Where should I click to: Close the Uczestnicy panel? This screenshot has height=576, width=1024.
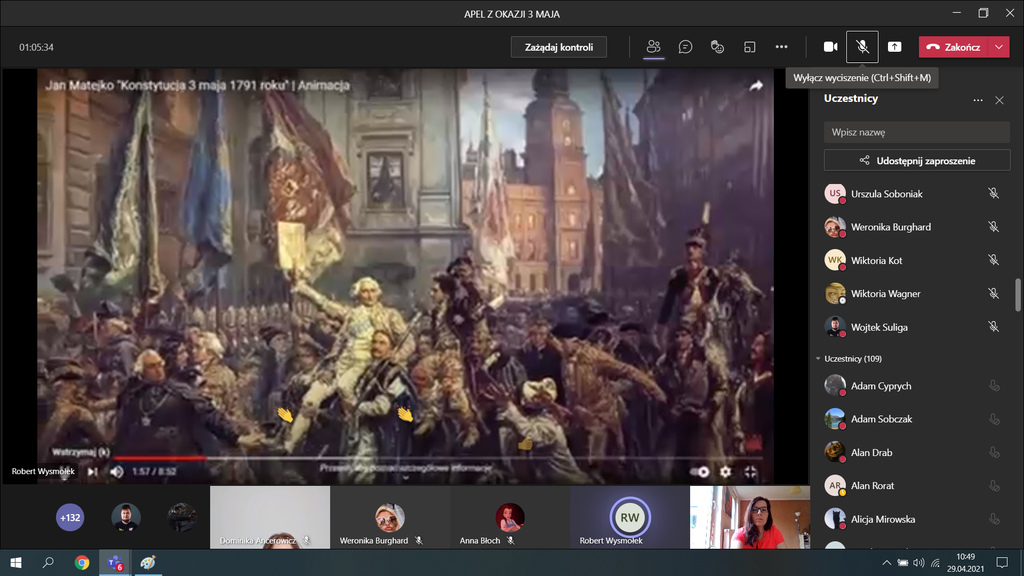click(999, 100)
